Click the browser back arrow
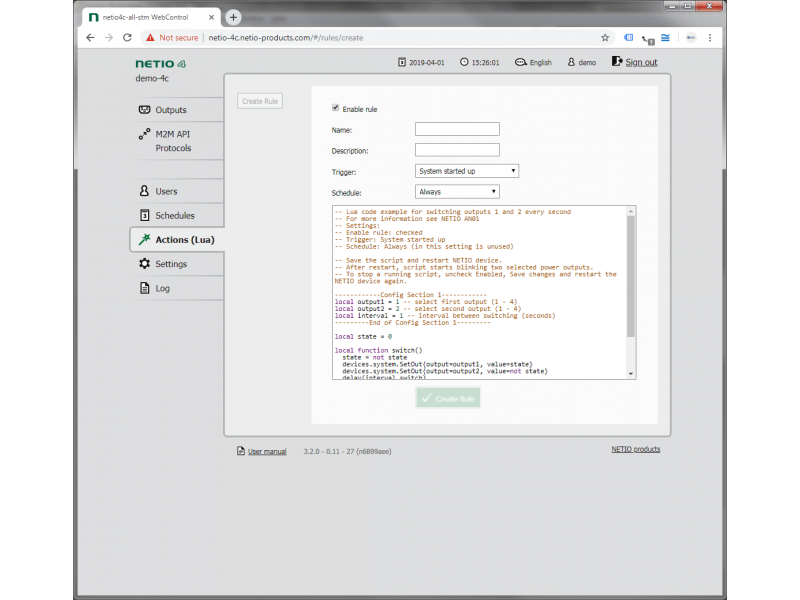The image size is (800, 600). 90,38
